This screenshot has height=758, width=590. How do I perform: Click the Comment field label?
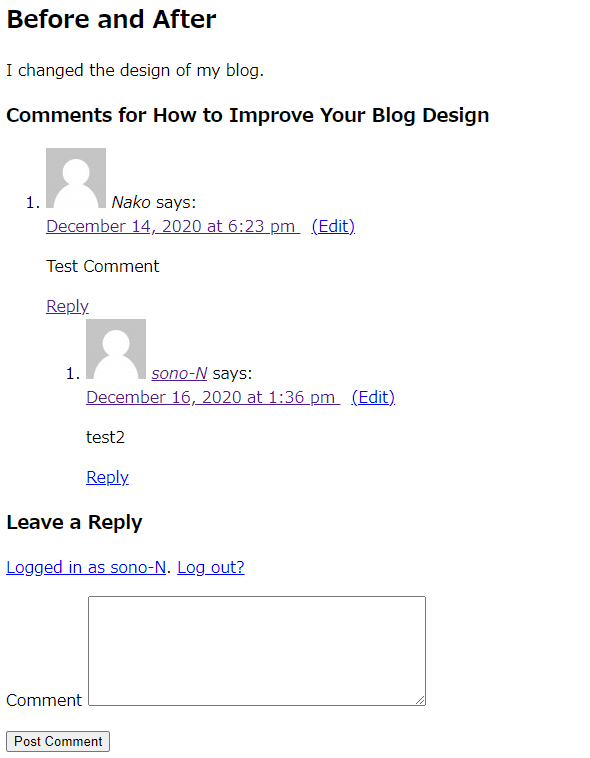click(44, 700)
